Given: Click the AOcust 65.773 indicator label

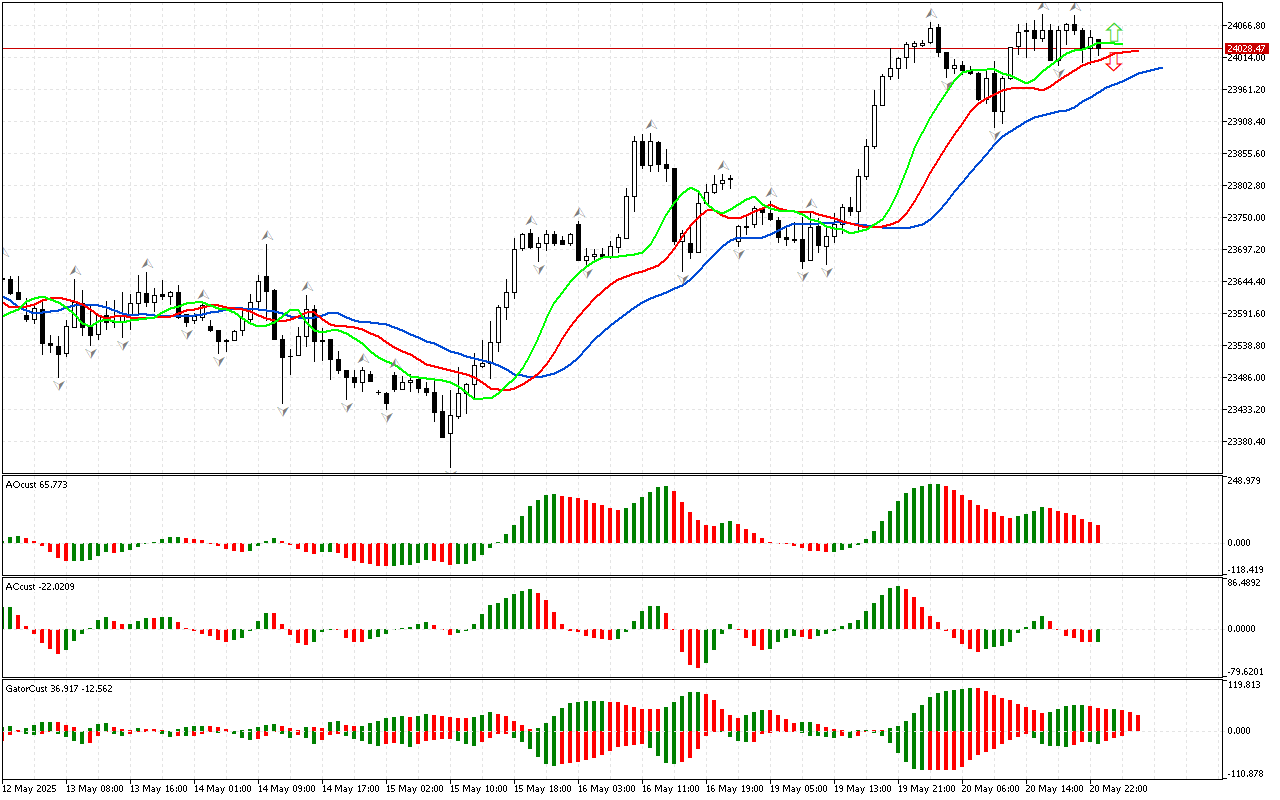Looking at the screenshot, I should pyautogui.click(x=36, y=484).
